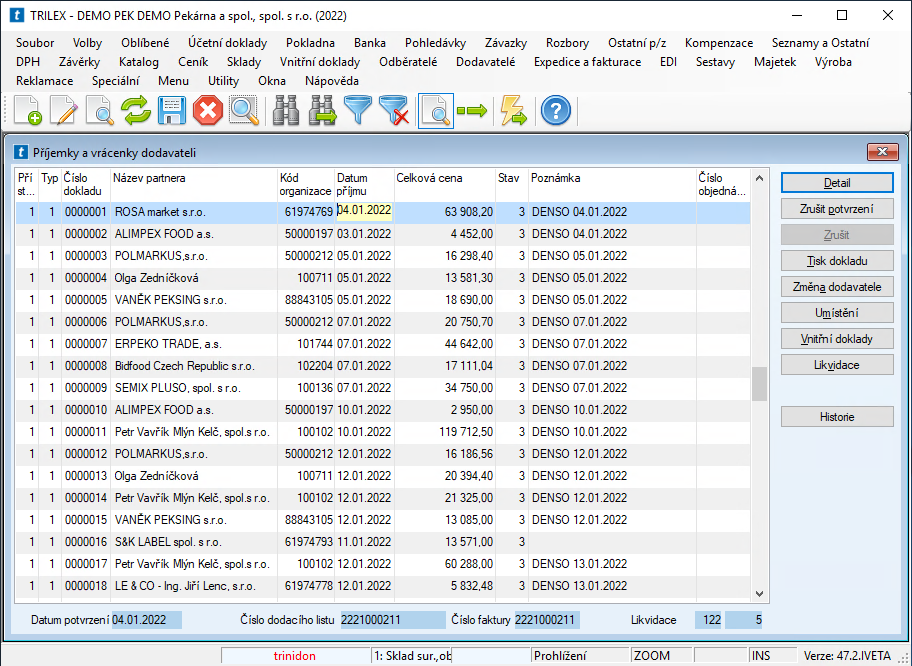This screenshot has height=666, width=912.
Task: Click the Datum potvrzení field
Action: coord(147,620)
